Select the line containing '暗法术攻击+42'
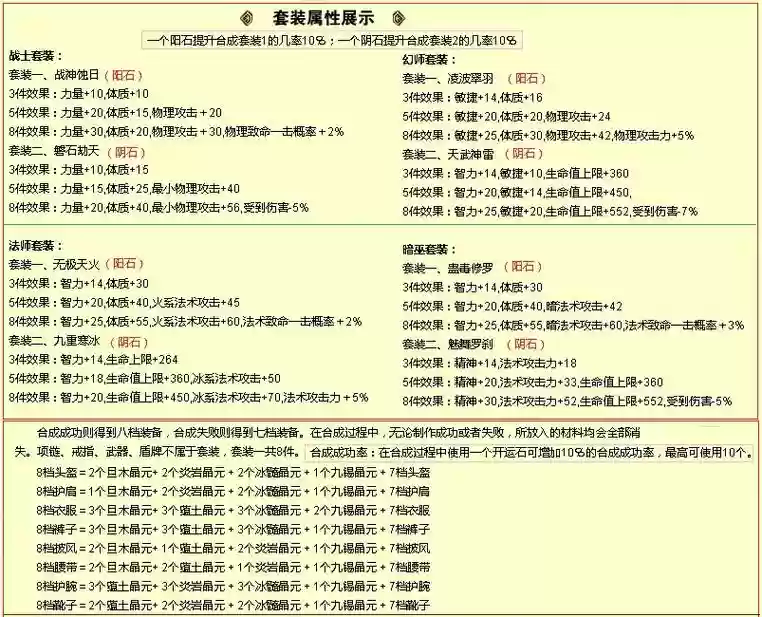762x617 pixels. coord(512,306)
